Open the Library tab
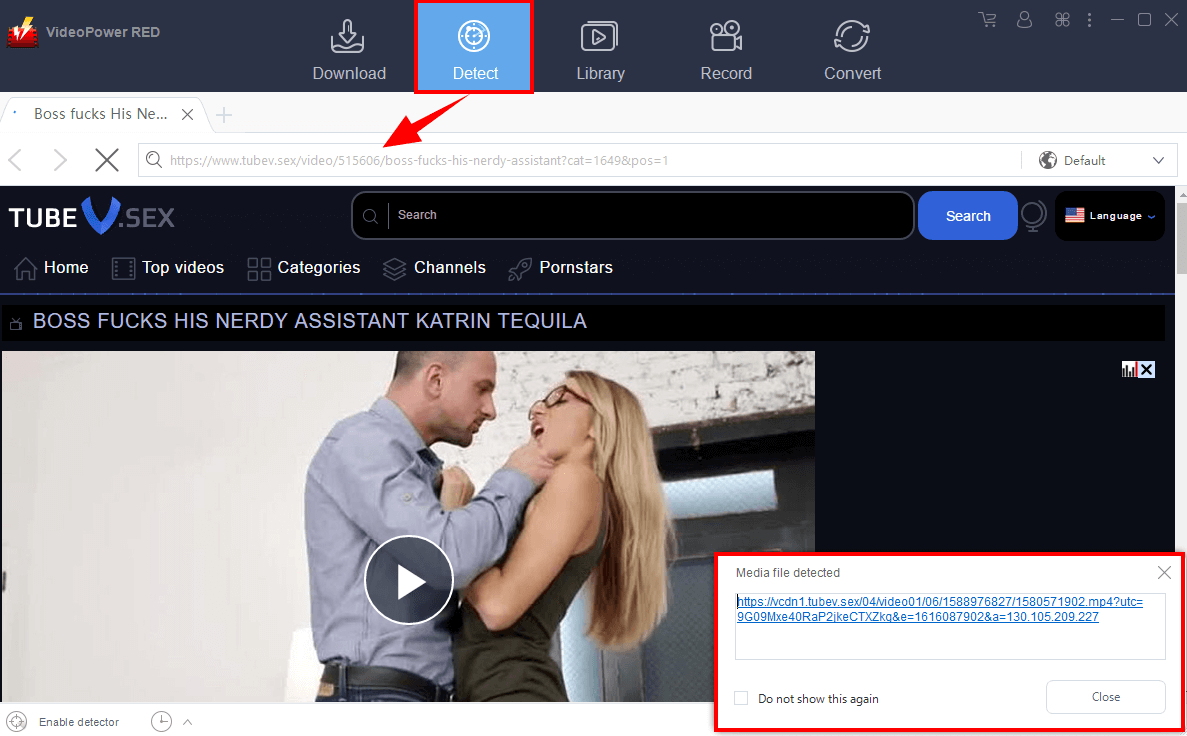The image size is (1187, 736). [x=600, y=50]
